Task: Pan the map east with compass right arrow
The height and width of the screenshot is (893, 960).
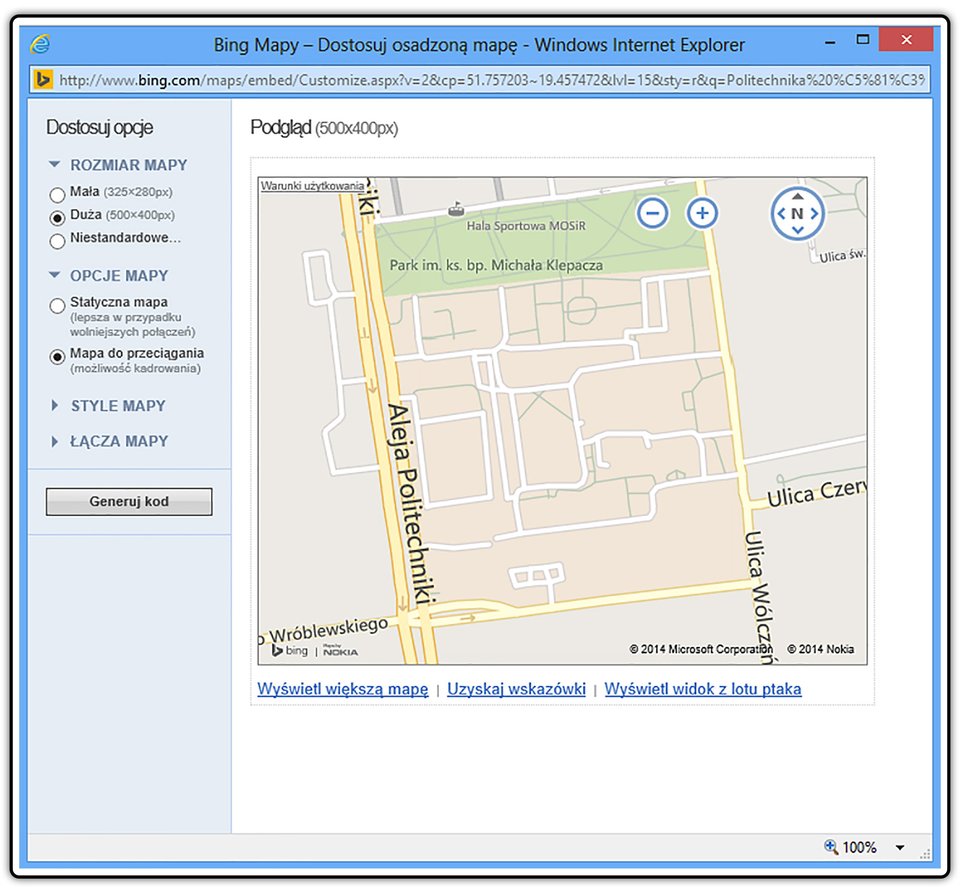Action: [814, 213]
